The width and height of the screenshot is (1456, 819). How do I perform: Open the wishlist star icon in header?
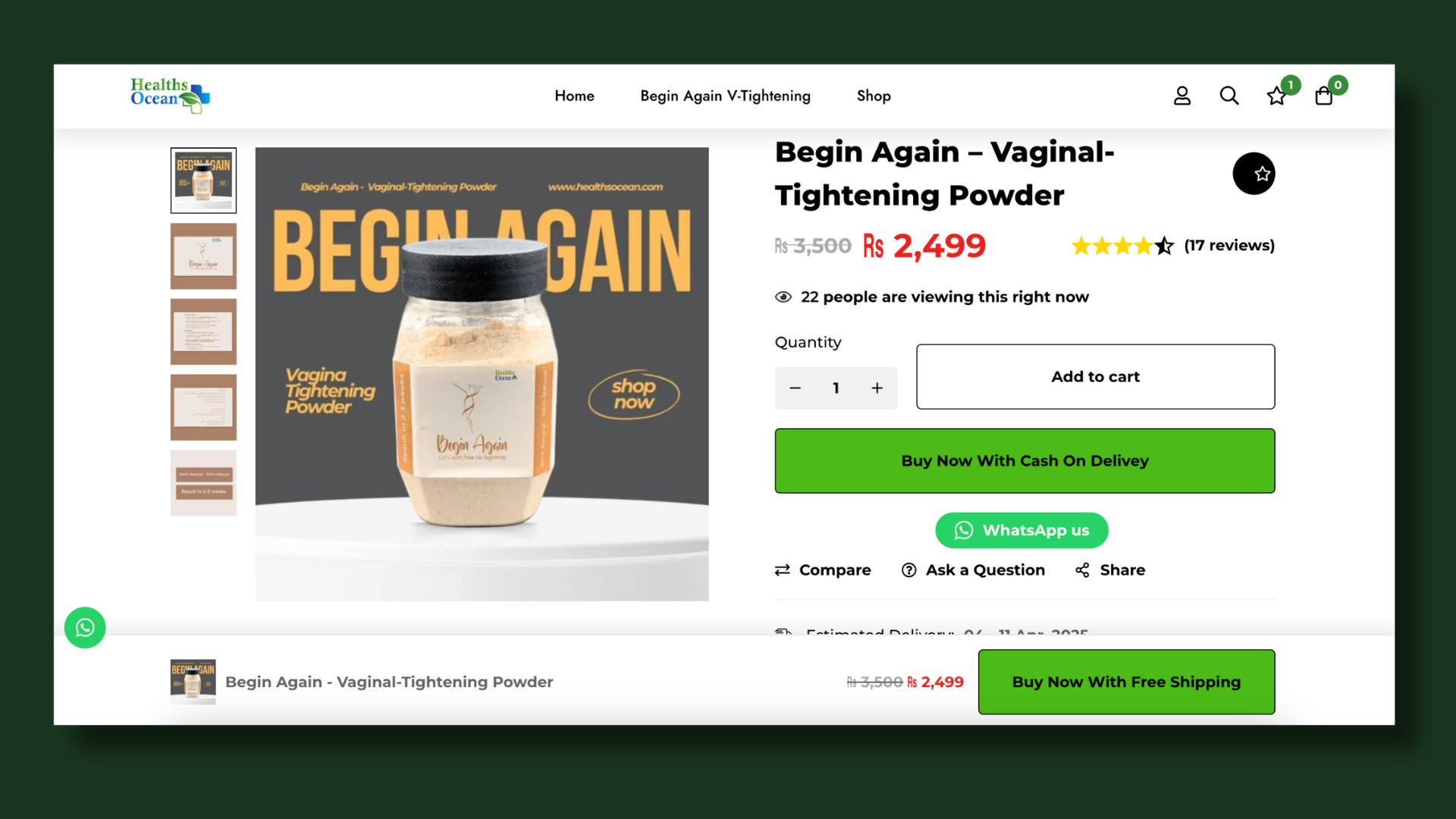click(x=1277, y=96)
